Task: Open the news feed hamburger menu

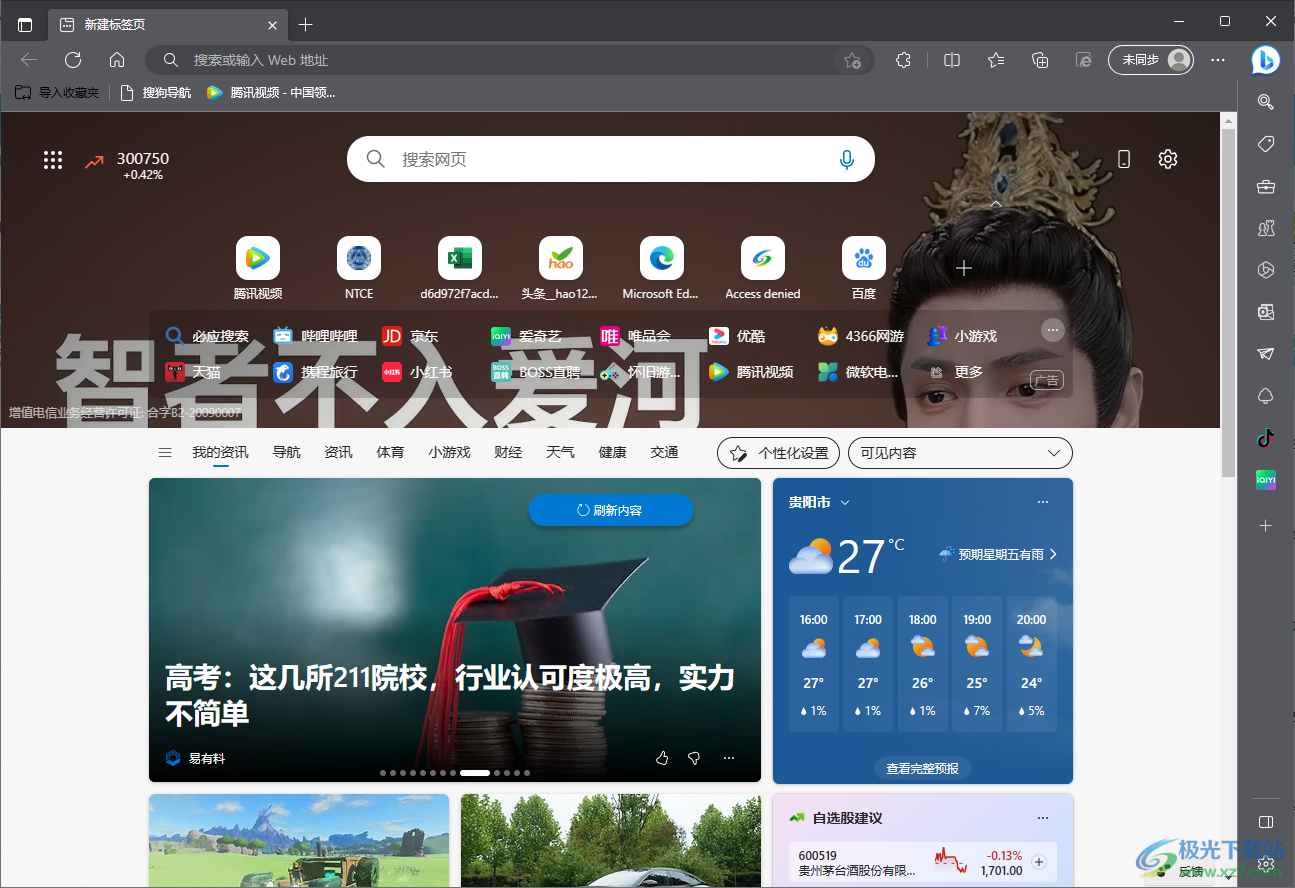Action: (165, 453)
